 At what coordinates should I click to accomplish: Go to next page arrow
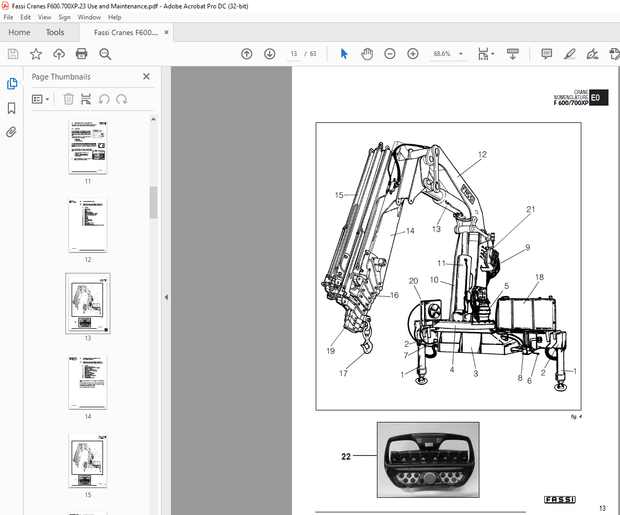click(270, 54)
